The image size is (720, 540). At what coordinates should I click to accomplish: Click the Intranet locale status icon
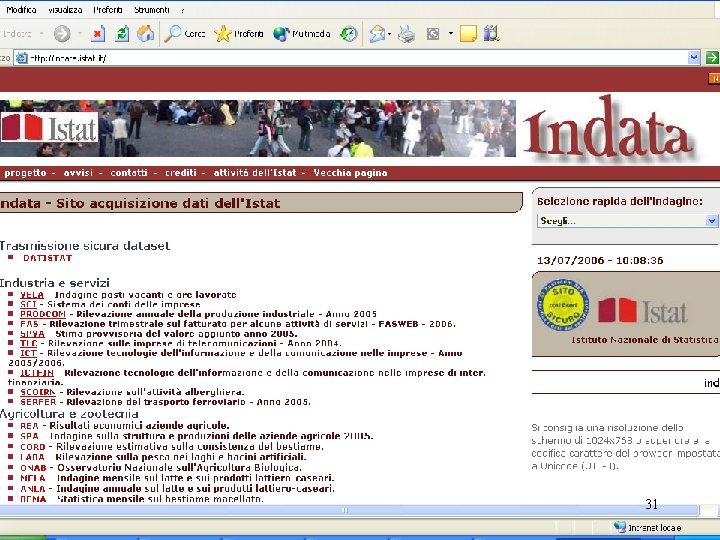click(620, 527)
